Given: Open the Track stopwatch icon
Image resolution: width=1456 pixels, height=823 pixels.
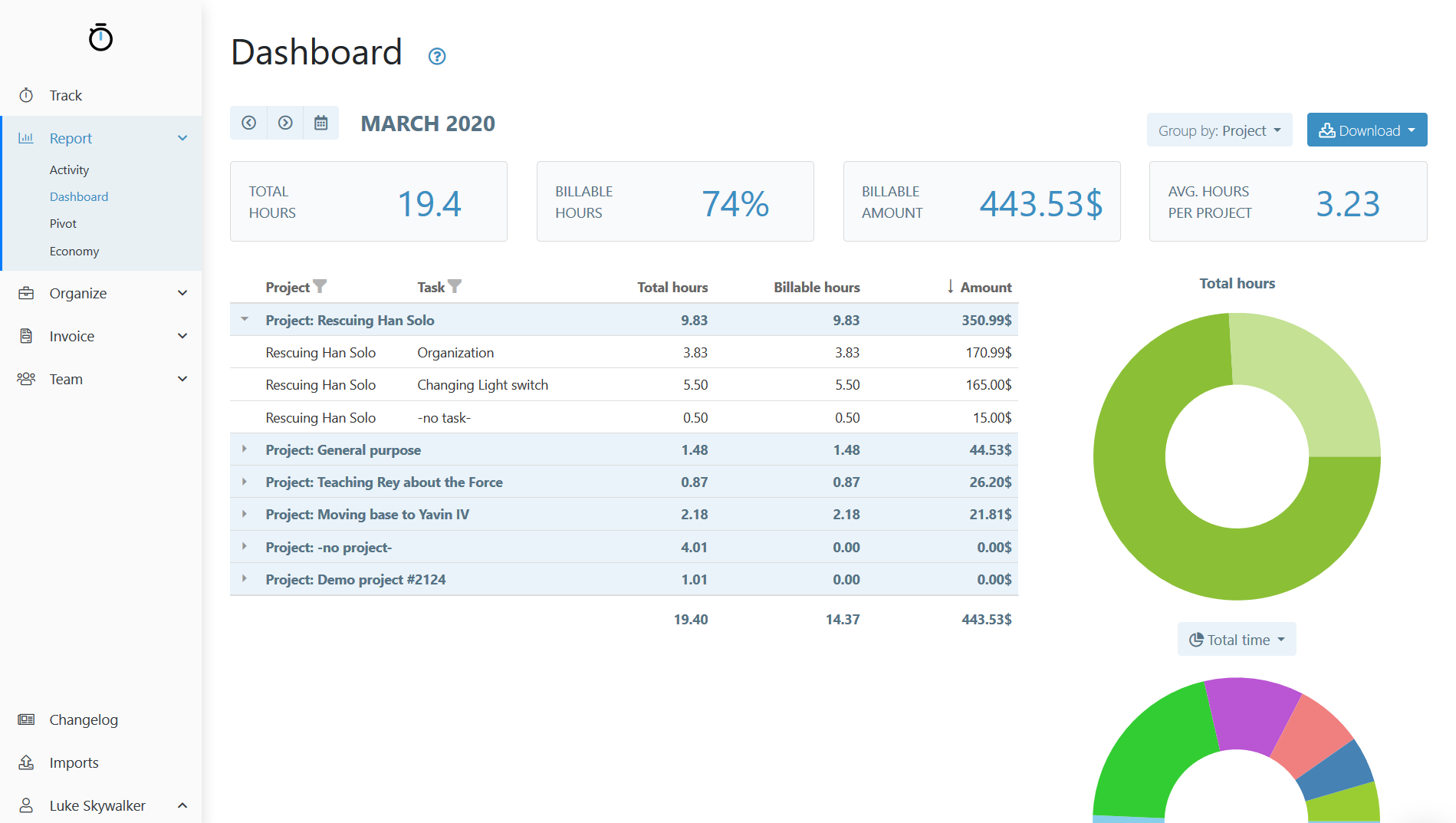Looking at the screenshot, I should coord(27,94).
